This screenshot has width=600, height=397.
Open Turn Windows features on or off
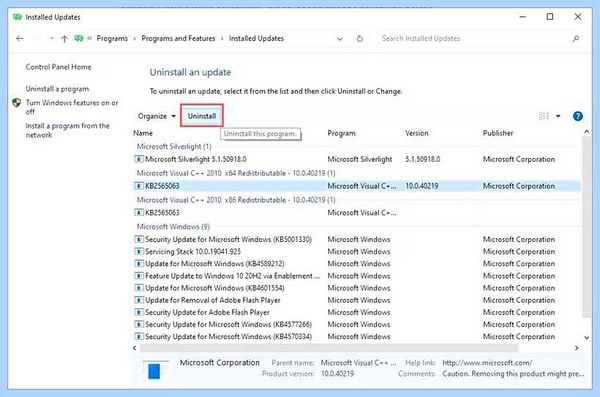click(72, 107)
